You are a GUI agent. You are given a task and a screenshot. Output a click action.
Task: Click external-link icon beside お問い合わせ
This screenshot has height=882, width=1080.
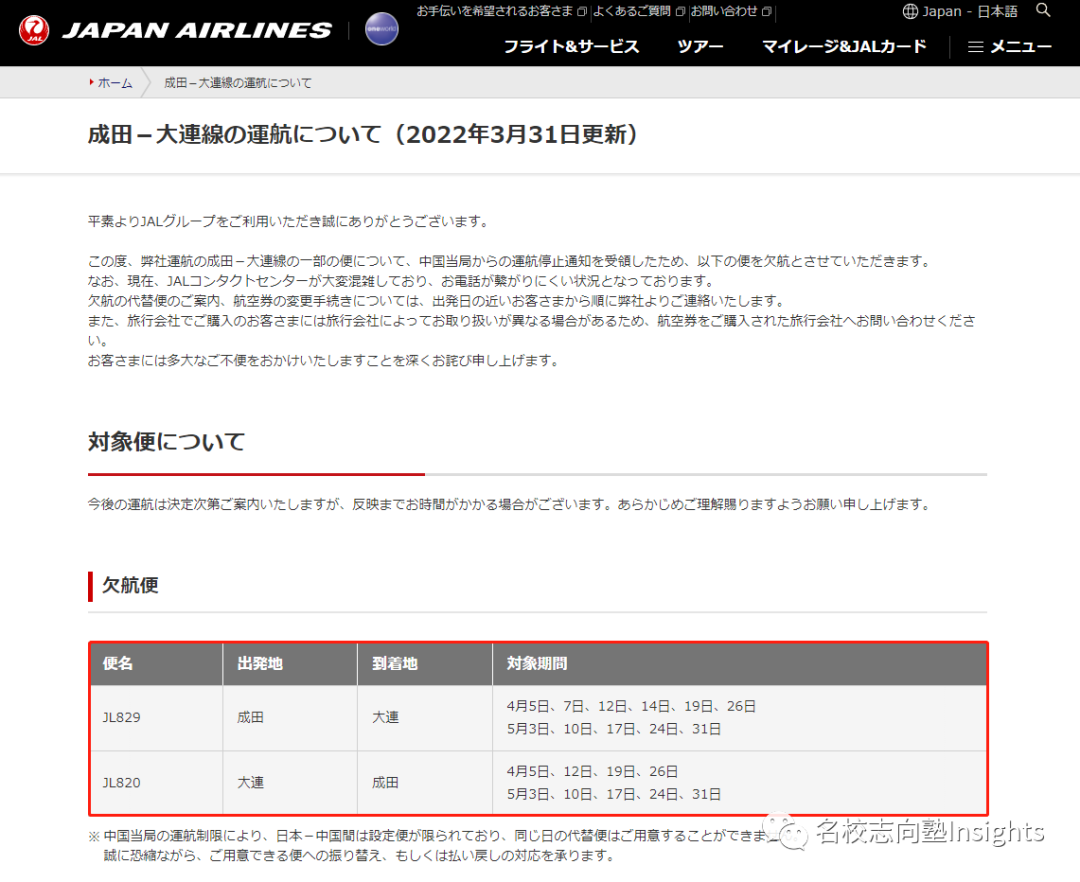pos(766,11)
